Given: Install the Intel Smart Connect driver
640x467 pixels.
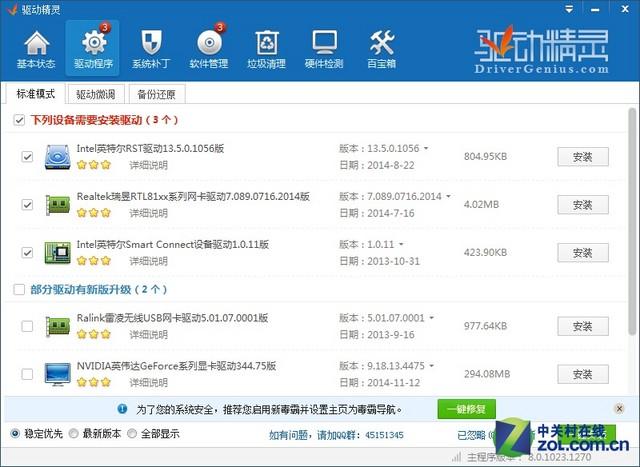Looking at the screenshot, I should pyautogui.click(x=583, y=253).
